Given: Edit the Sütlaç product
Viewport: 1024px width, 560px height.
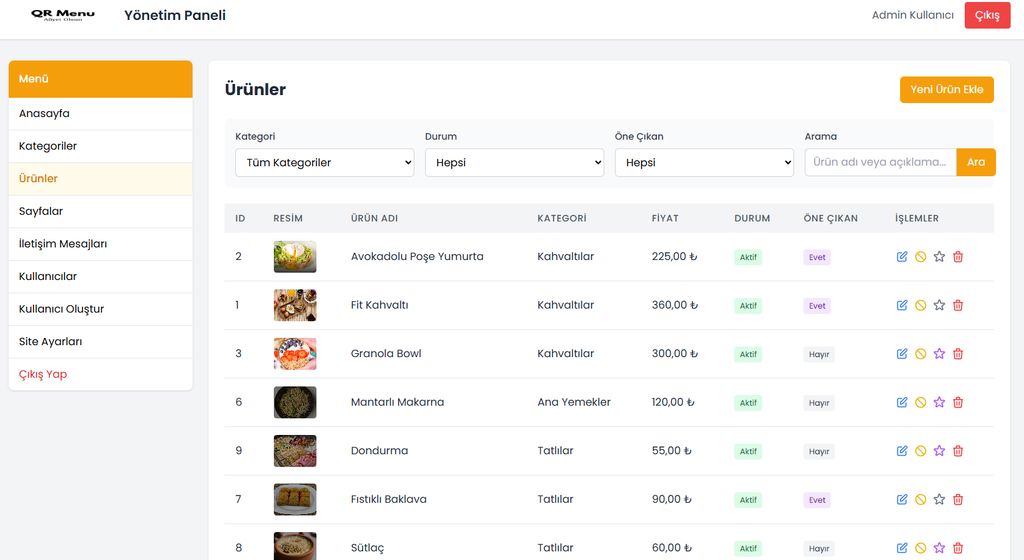Looking at the screenshot, I should point(902,548).
